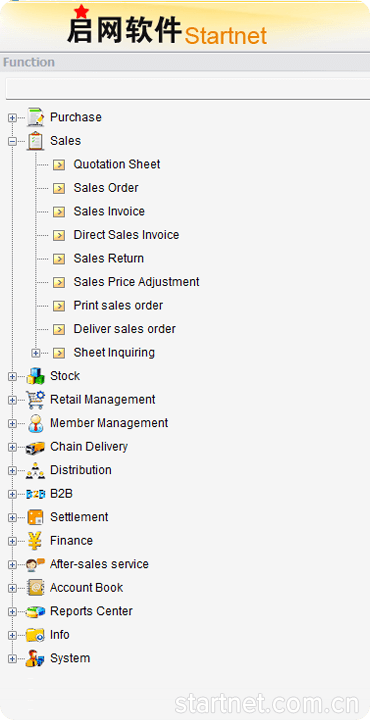Screen dimensions: 370x720
Task: Select Sales Price Adjustment entry
Action: coord(136,282)
